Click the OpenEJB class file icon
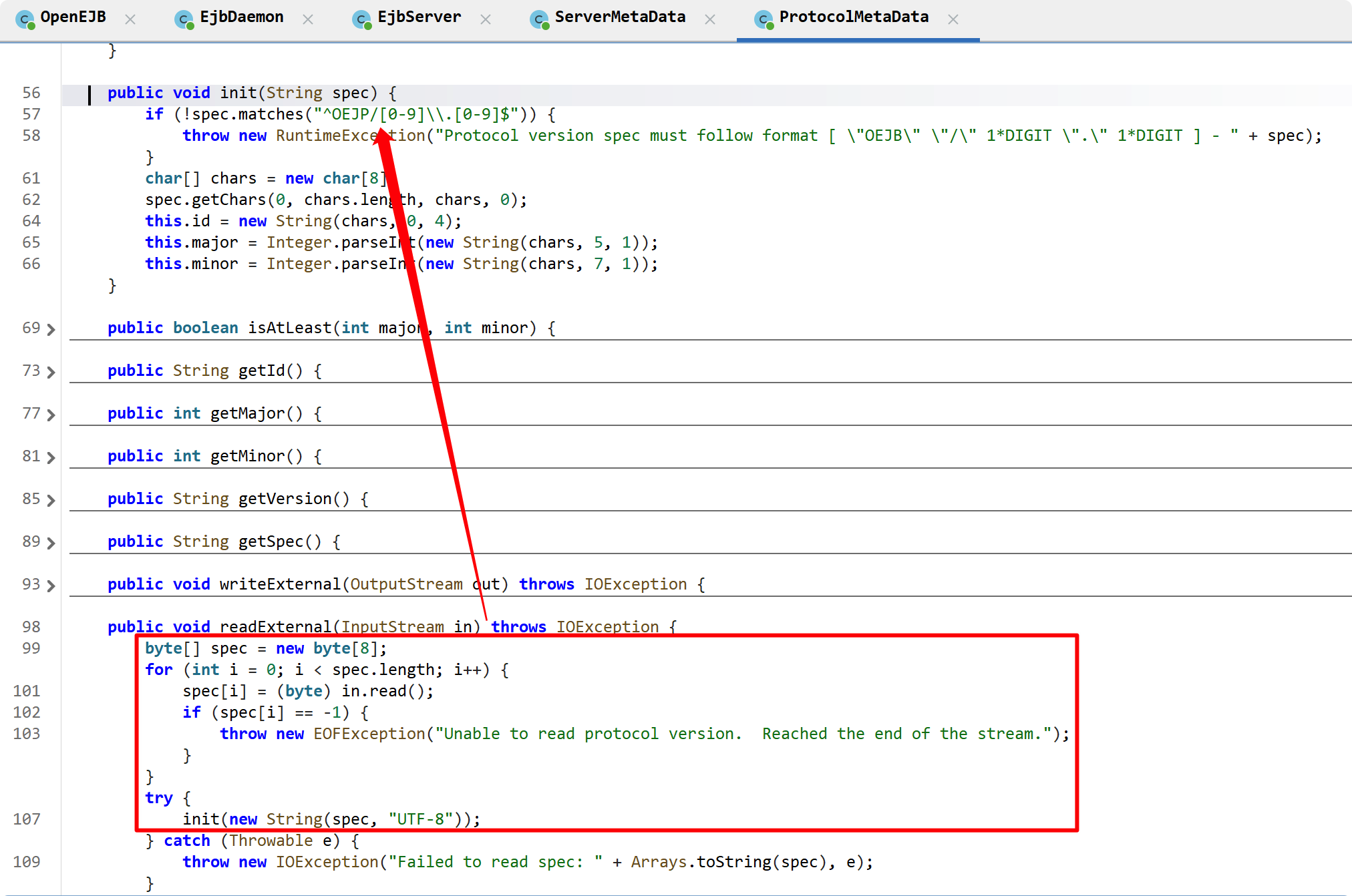Viewport: 1352px width, 896px height. pos(25,19)
